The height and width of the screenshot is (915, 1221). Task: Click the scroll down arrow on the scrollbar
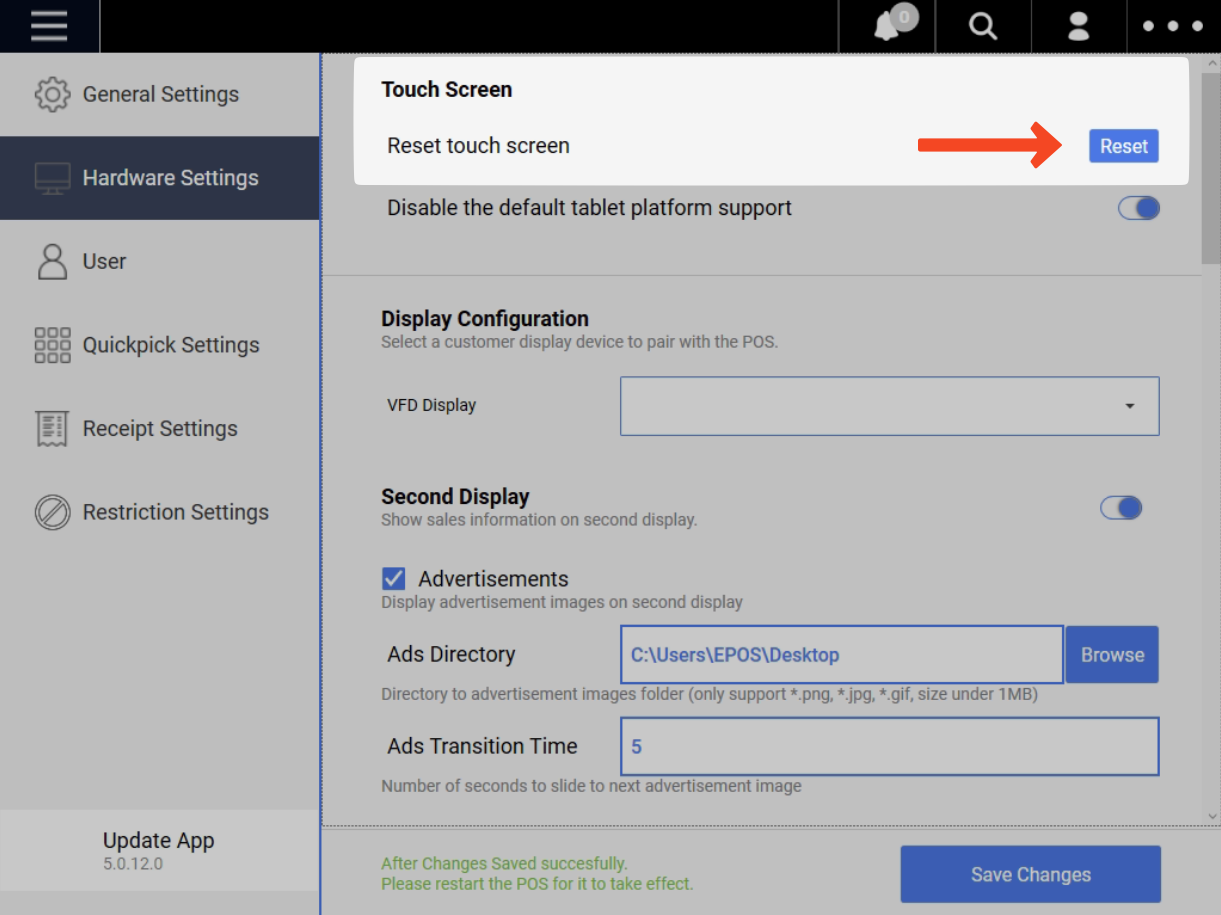1213,817
